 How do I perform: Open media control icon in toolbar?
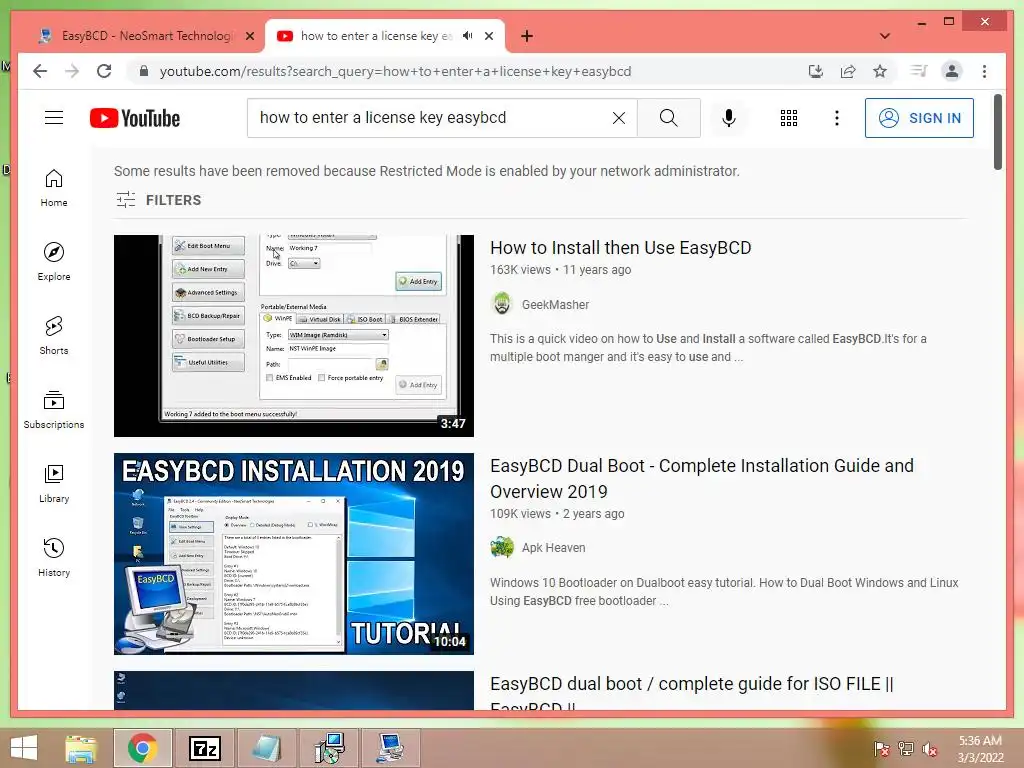click(919, 71)
